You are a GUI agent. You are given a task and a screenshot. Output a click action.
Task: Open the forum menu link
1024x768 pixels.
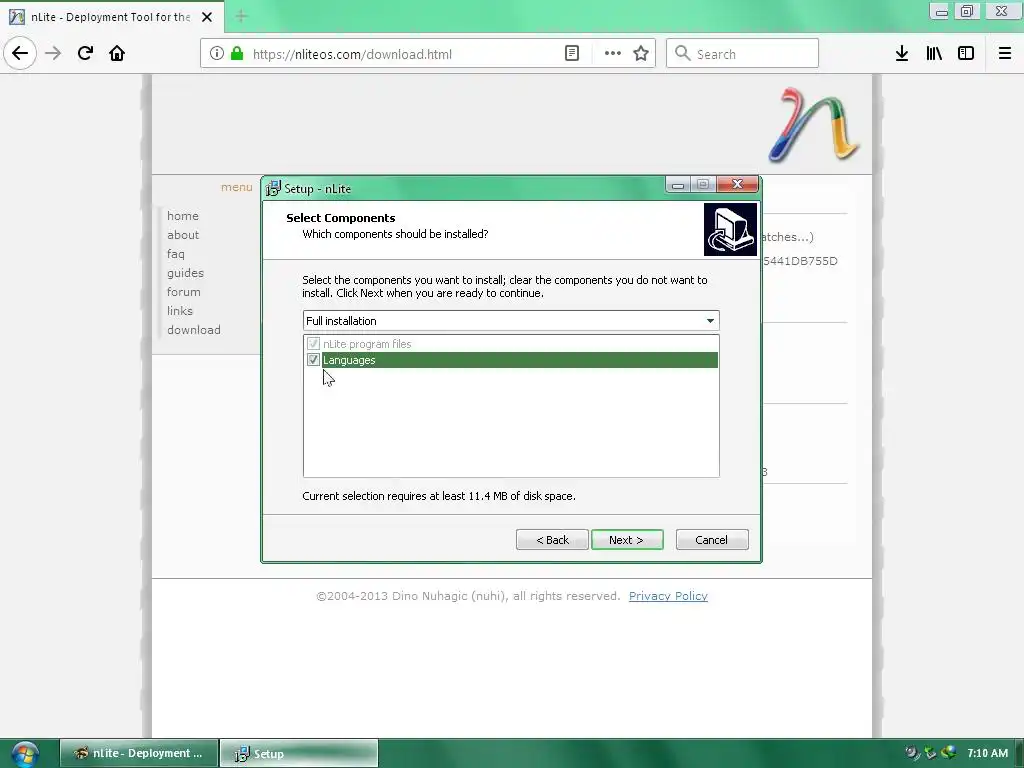tap(184, 292)
